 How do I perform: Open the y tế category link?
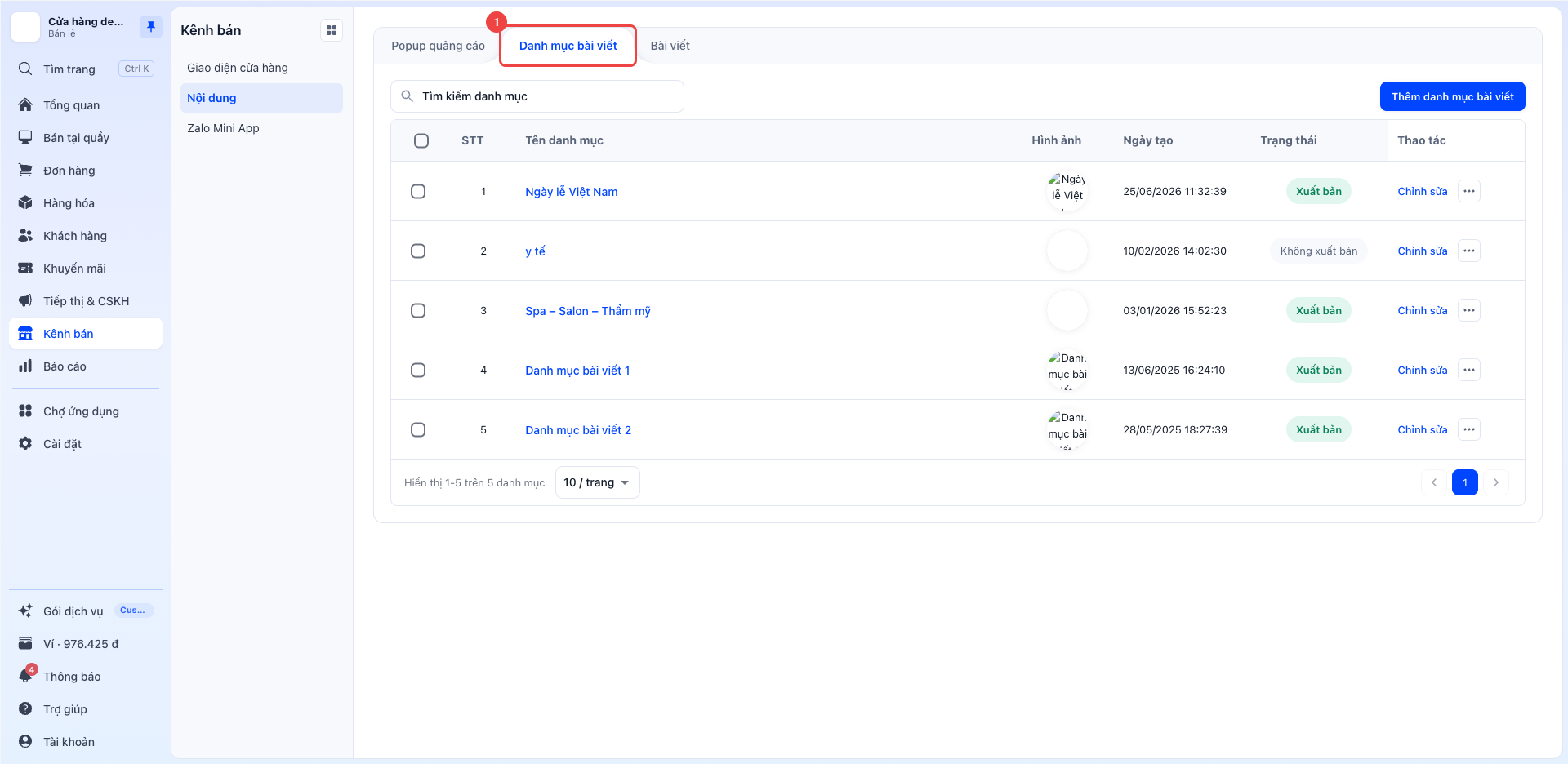click(x=535, y=251)
